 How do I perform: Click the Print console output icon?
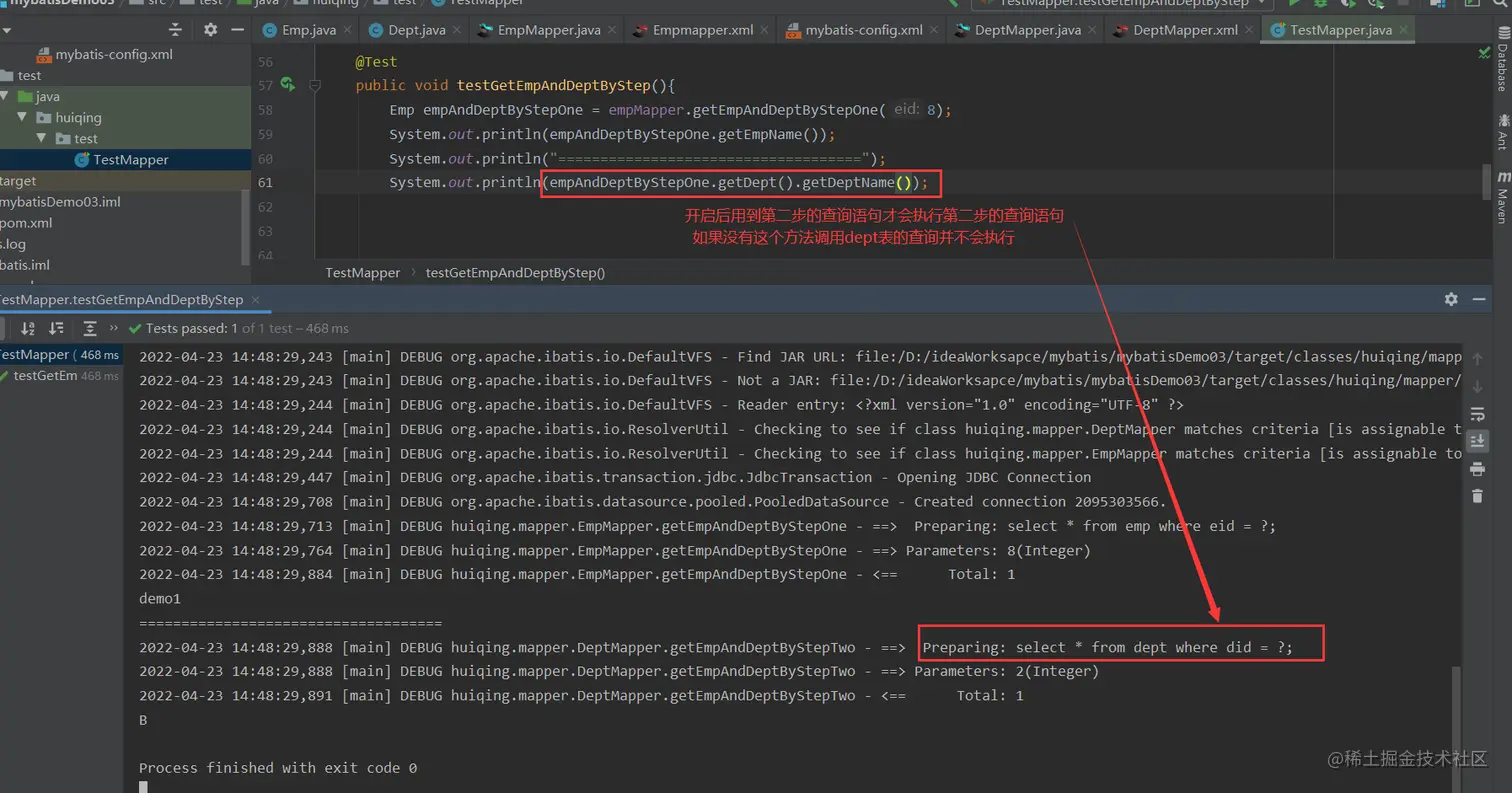(x=1478, y=469)
